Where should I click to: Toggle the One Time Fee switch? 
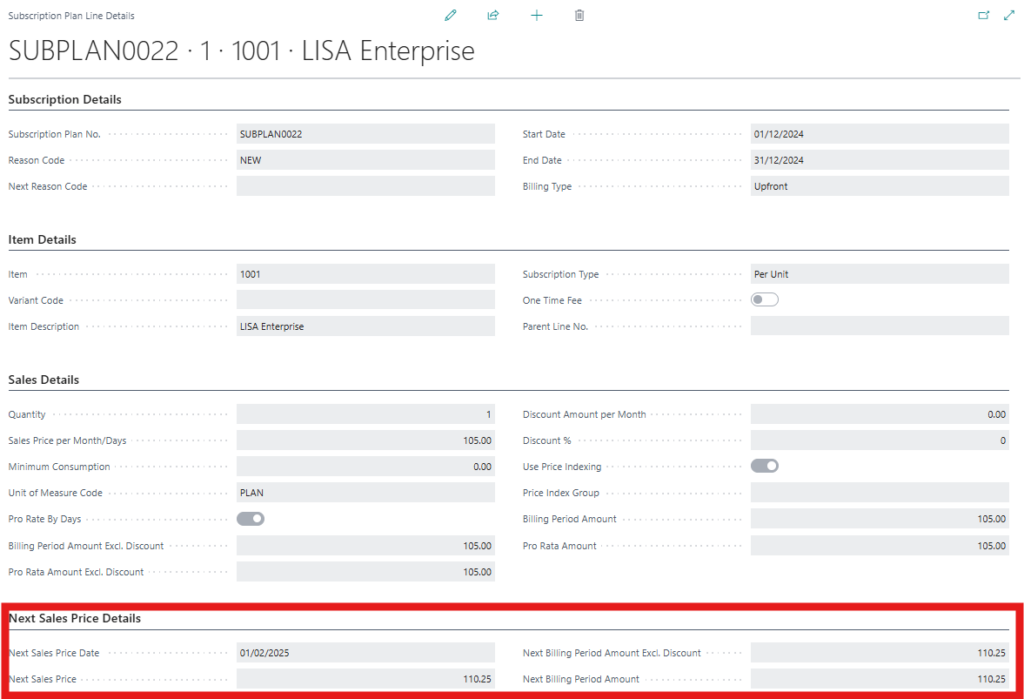tap(764, 300)
